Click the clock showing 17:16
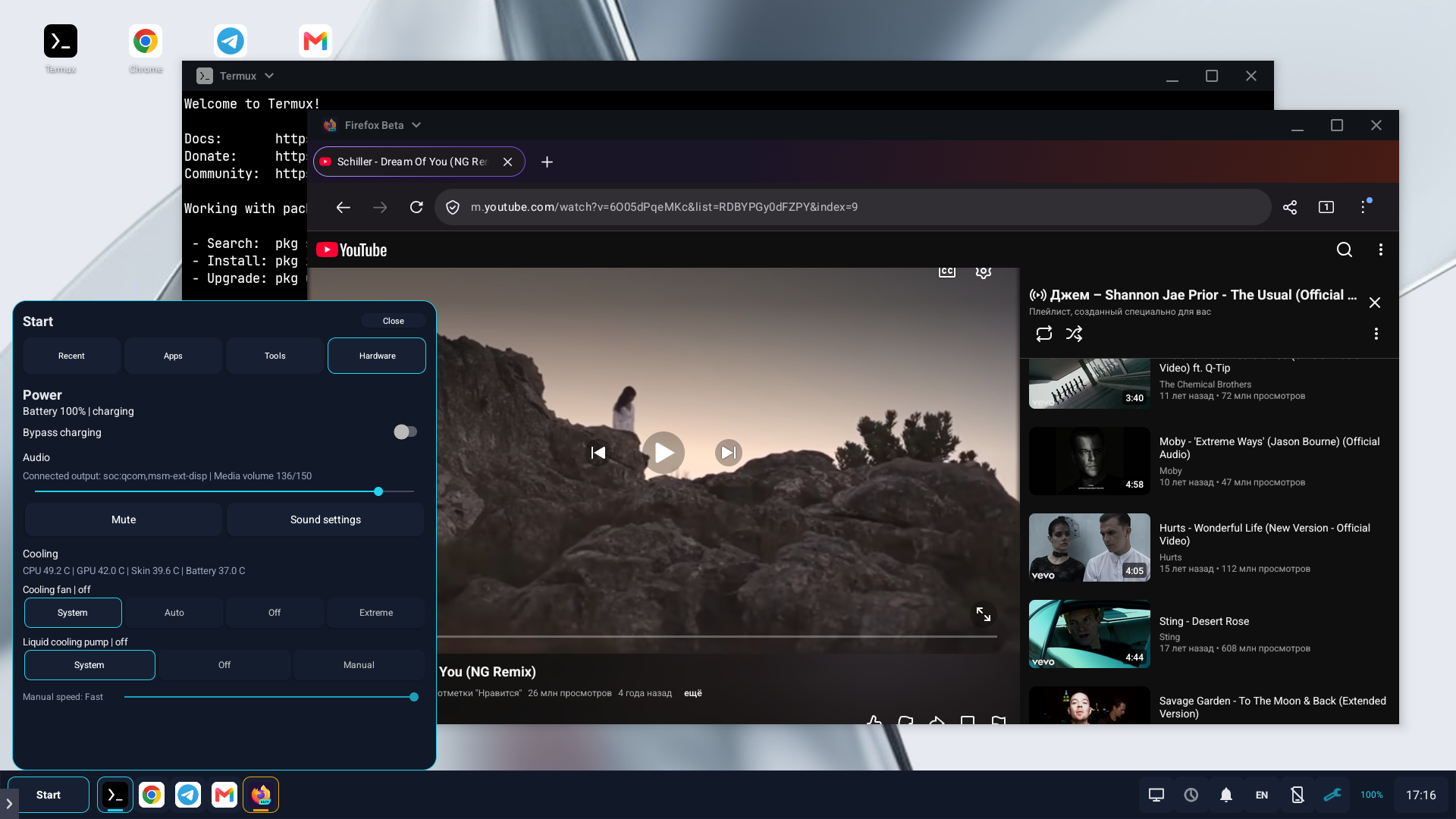The image size is (1456, 819). point(1421,795)
